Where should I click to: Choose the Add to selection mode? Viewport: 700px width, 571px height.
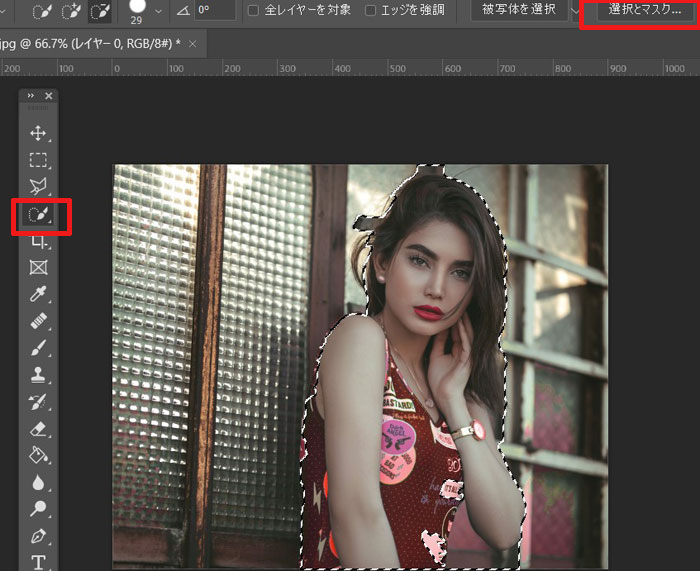tap(69, 11)
